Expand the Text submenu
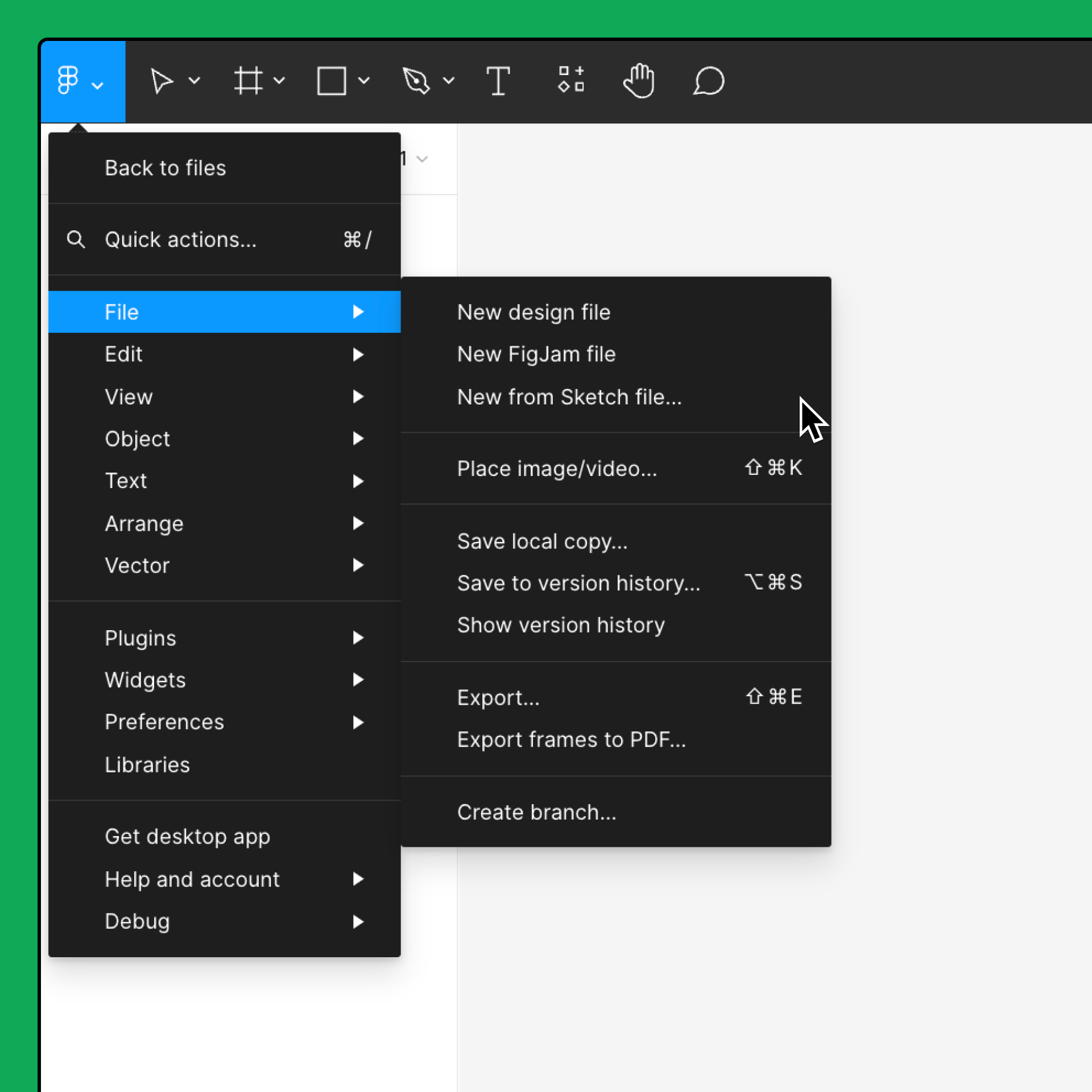Viewport: 1092px width, 1092px height. coord(225,481)
